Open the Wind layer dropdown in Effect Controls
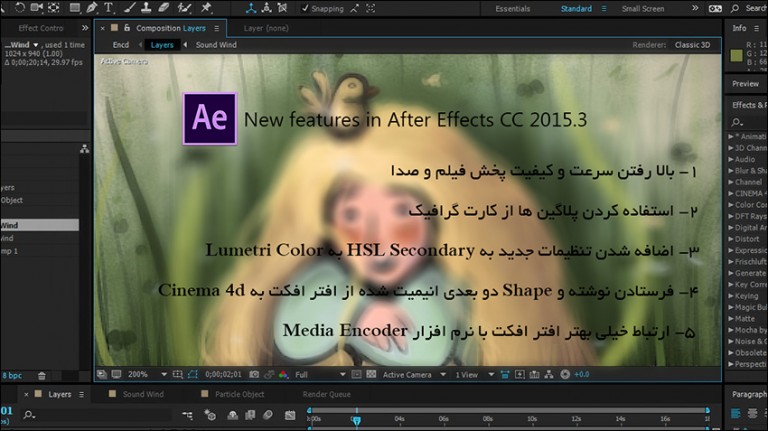The image size is (768, 431). [x=35, y=45]
